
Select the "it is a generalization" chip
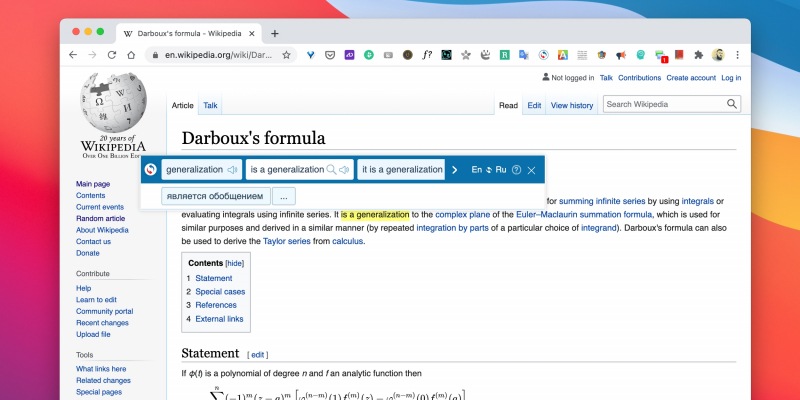pos(402,170)
